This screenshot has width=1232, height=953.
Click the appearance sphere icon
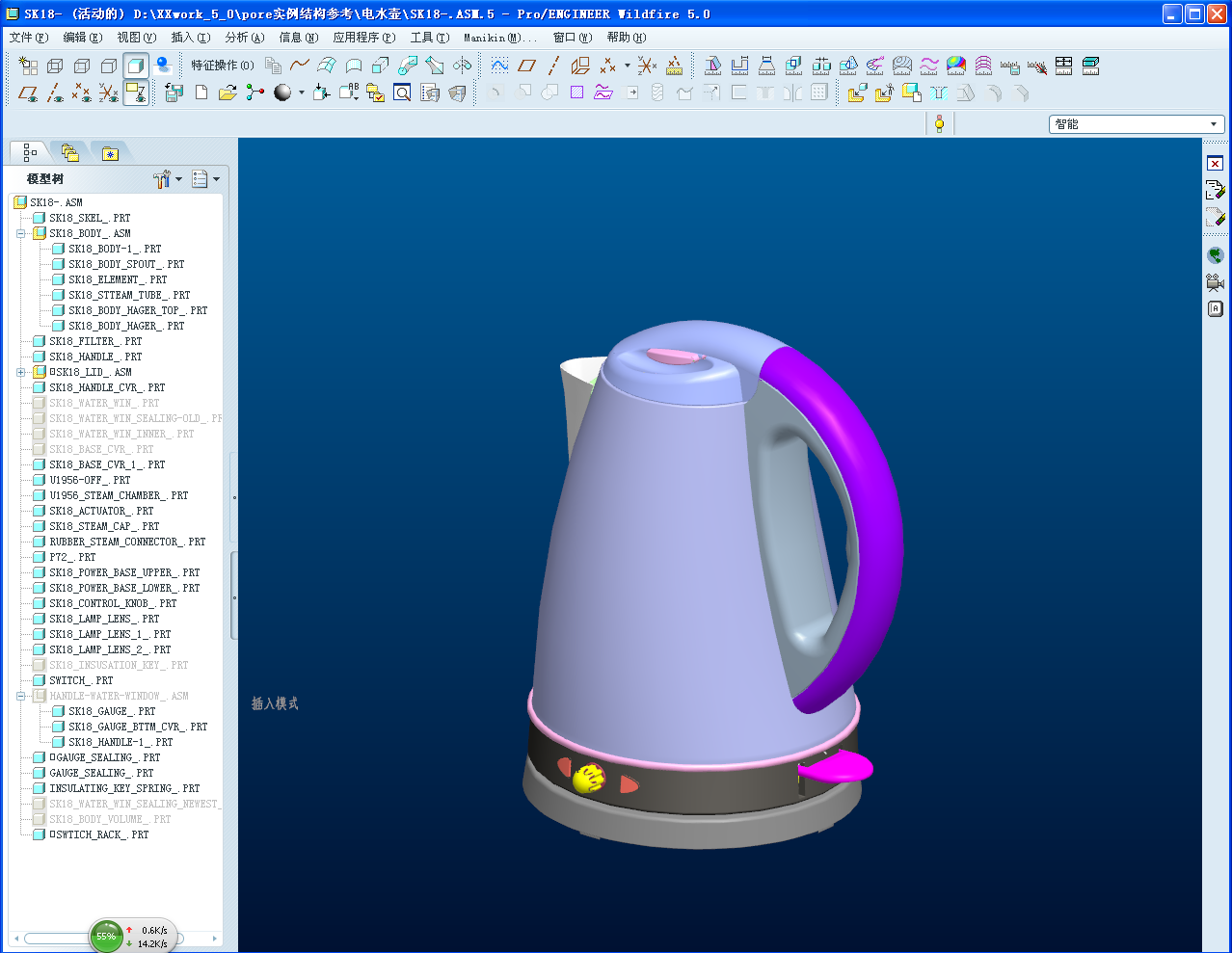pos(282,93)
